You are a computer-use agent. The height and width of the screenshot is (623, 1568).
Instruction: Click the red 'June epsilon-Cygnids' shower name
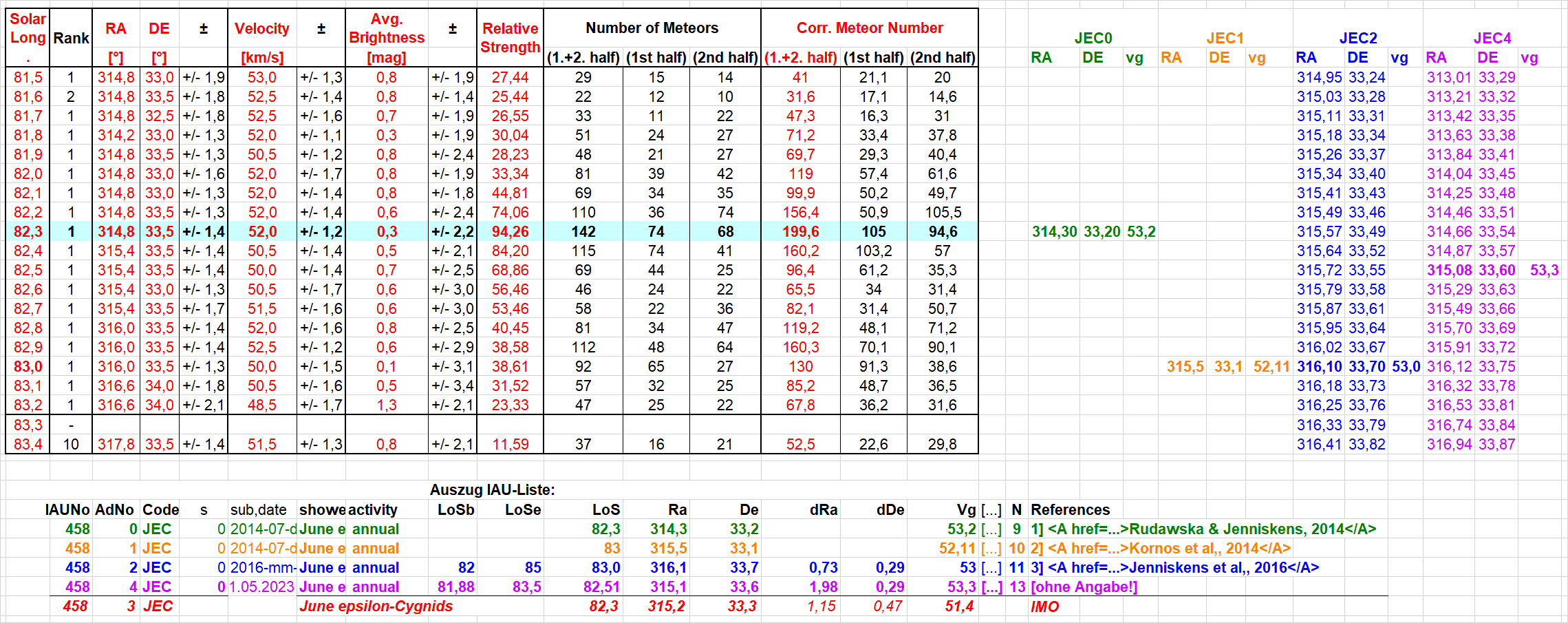point(376,606)
